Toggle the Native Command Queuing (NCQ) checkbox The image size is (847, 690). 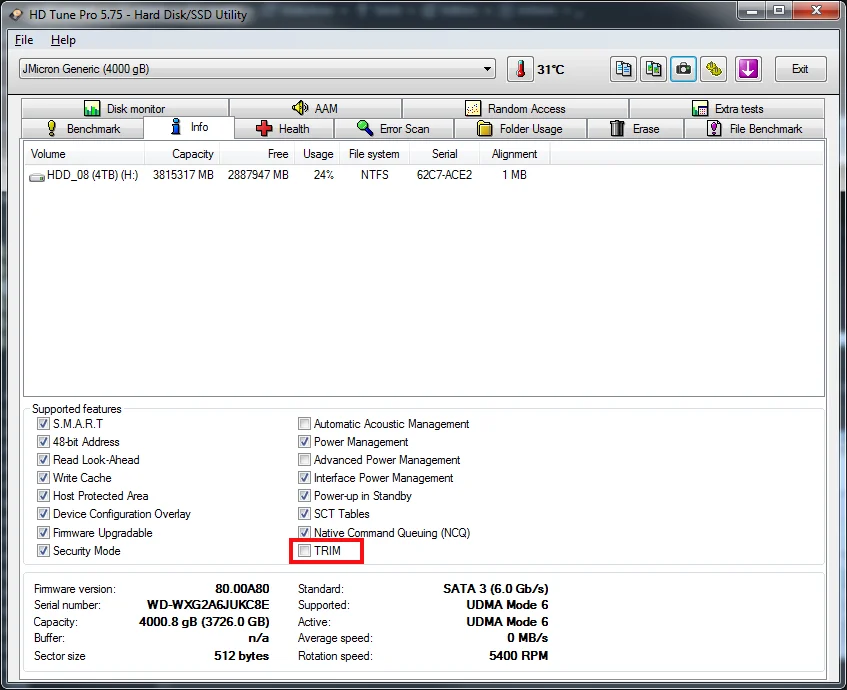[x=305, y=533]
